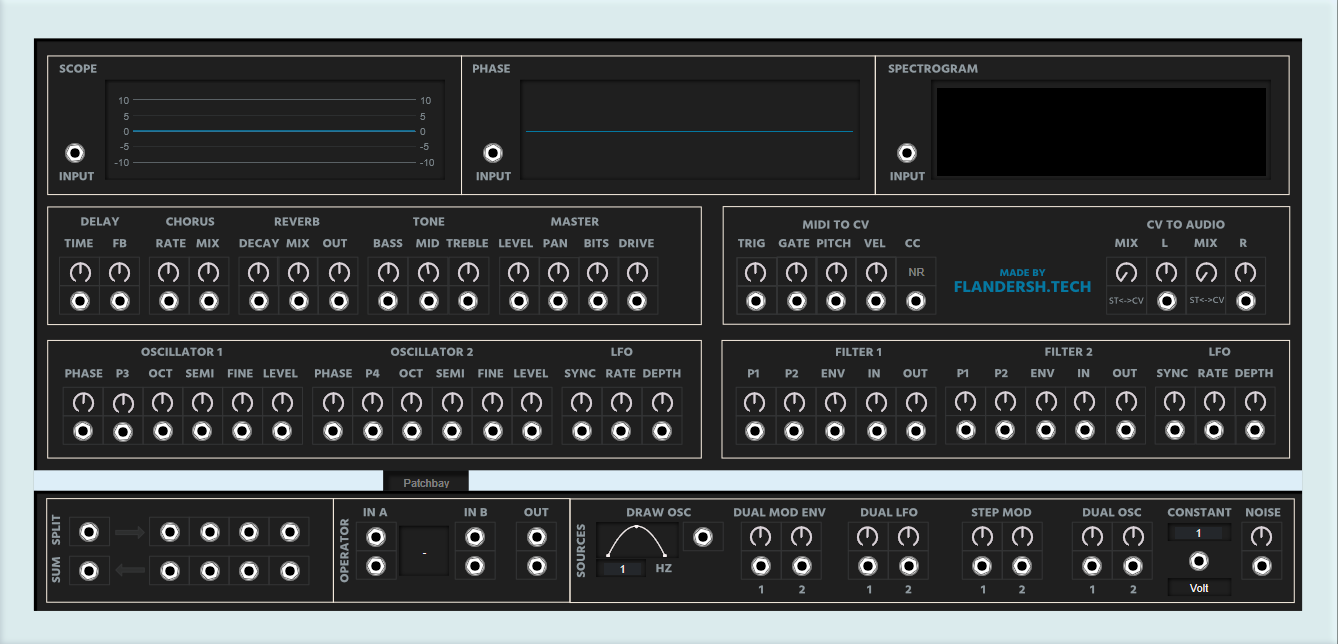Image resolution: width=1338 pixels, height=644 pixels.
Task: Click the Draw OSC HZ field
Action: [623, 569]
